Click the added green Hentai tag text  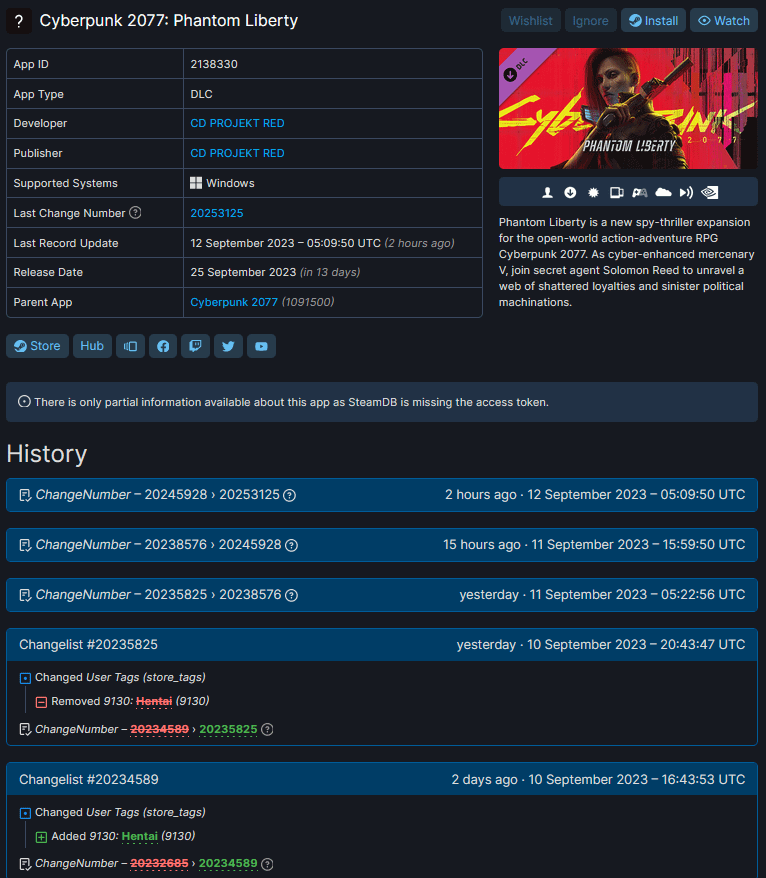point(139,836)
